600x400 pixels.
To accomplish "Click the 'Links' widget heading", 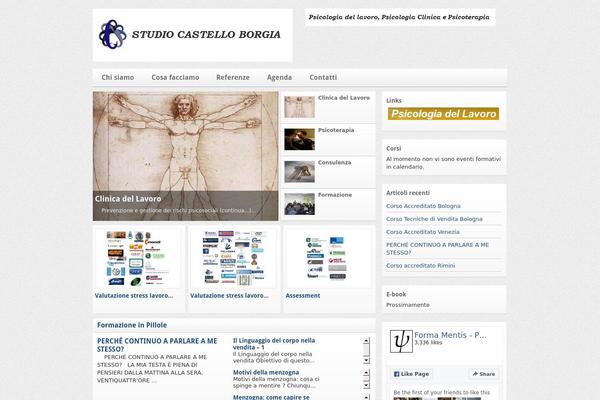I will [x=394, y=100].
